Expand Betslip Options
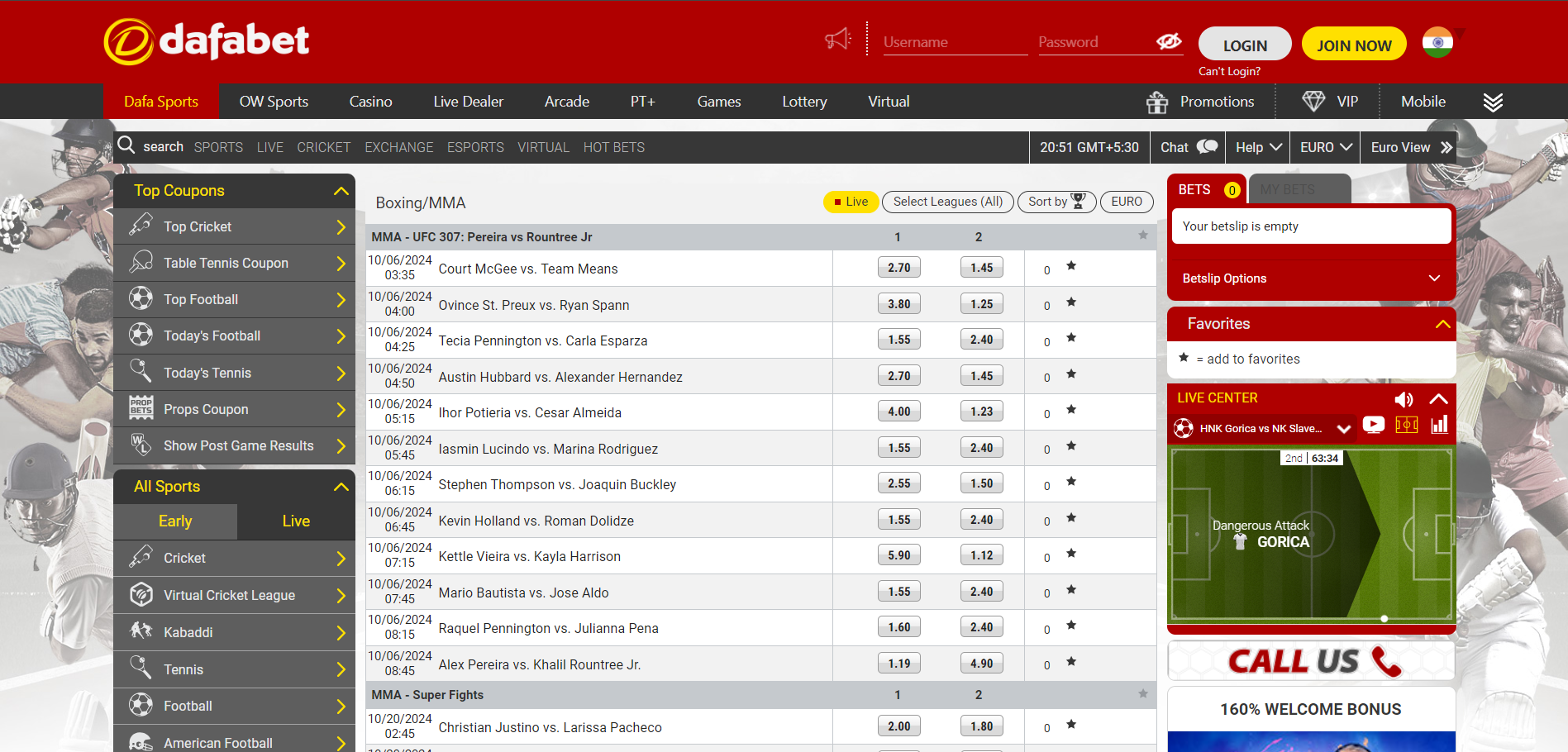The height and width of the screenshot is (752, 1568). 1311,278
